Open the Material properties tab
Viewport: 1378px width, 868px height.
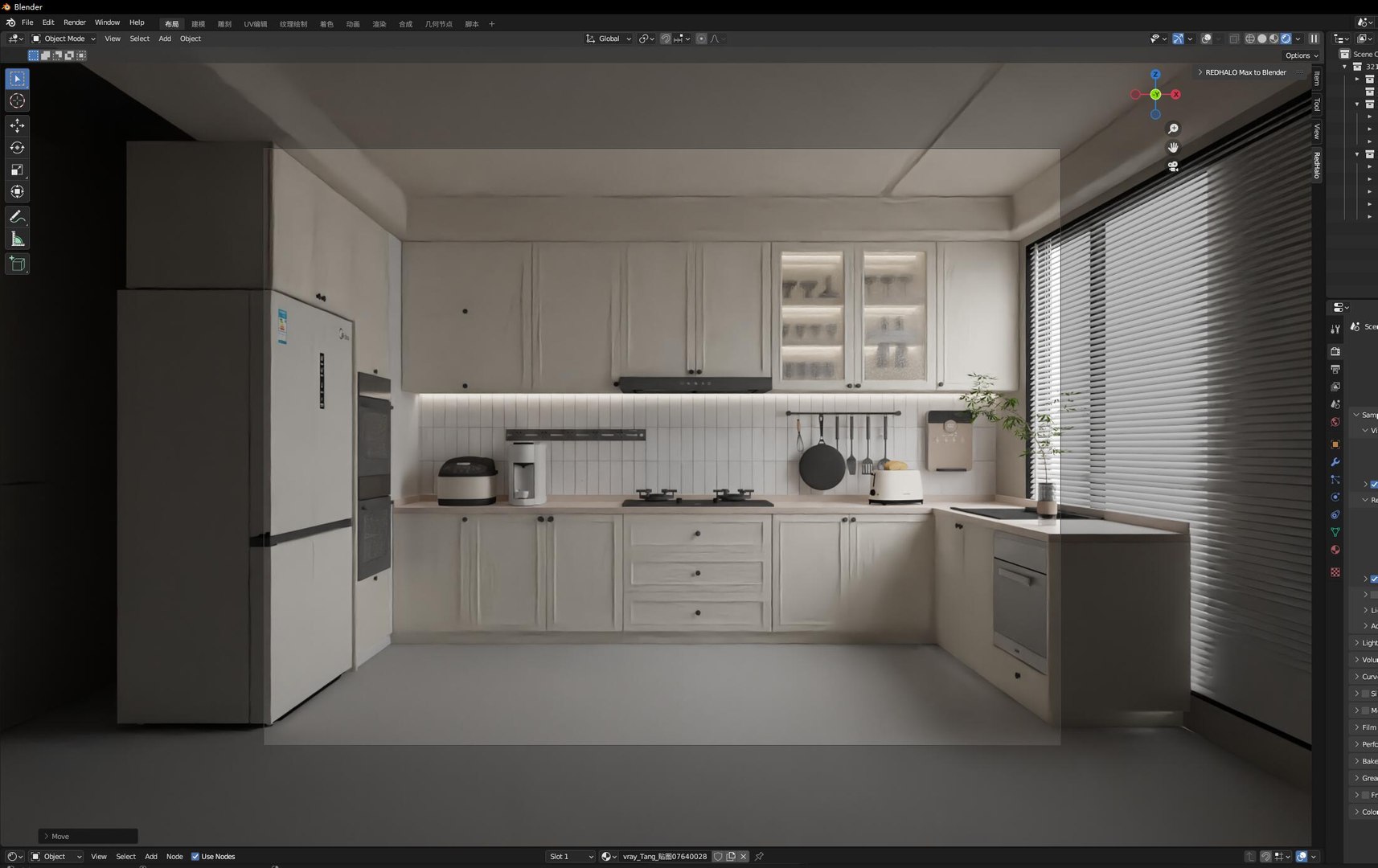coord(1335,550)
